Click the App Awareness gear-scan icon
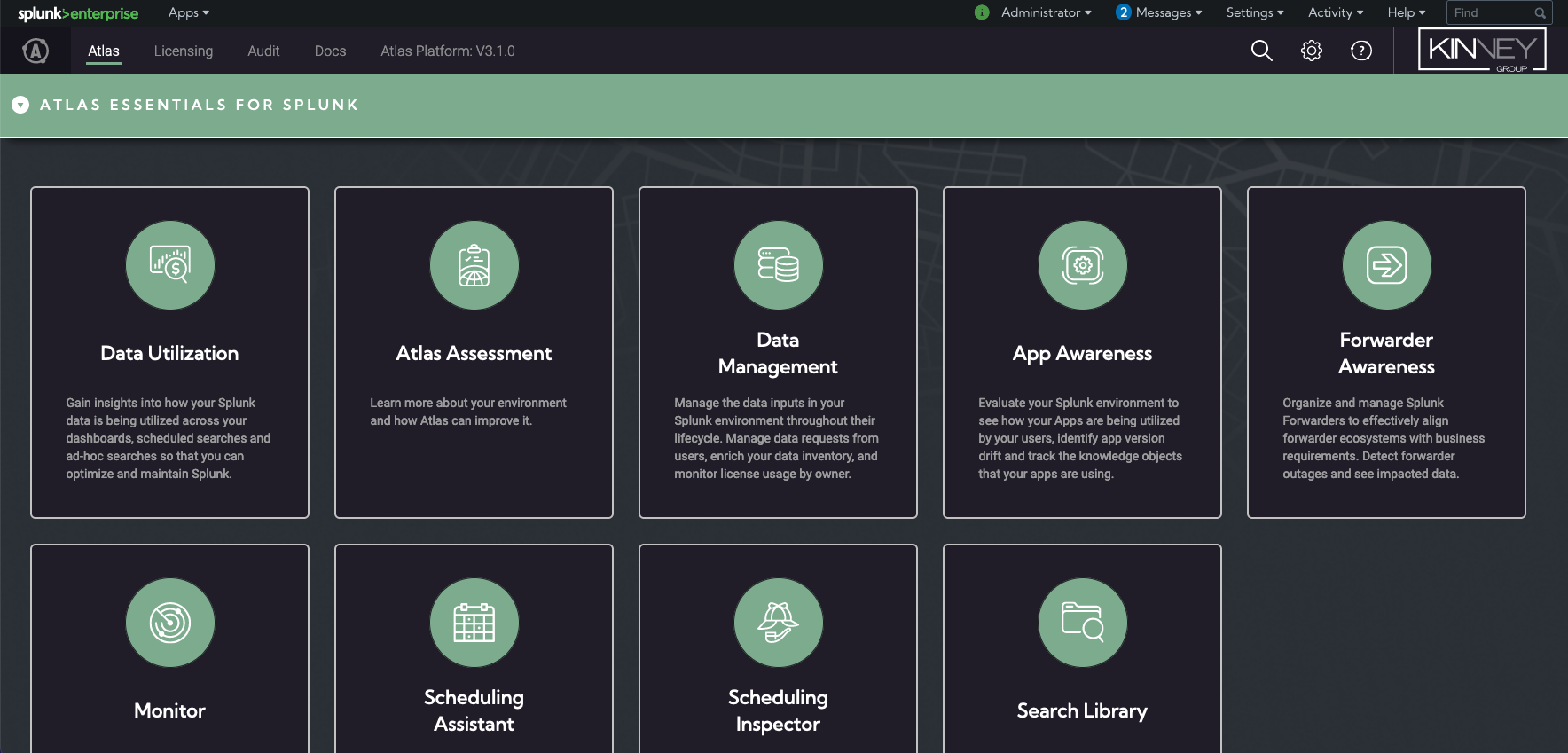The image size is (1568, 753). pos(1083,265)
